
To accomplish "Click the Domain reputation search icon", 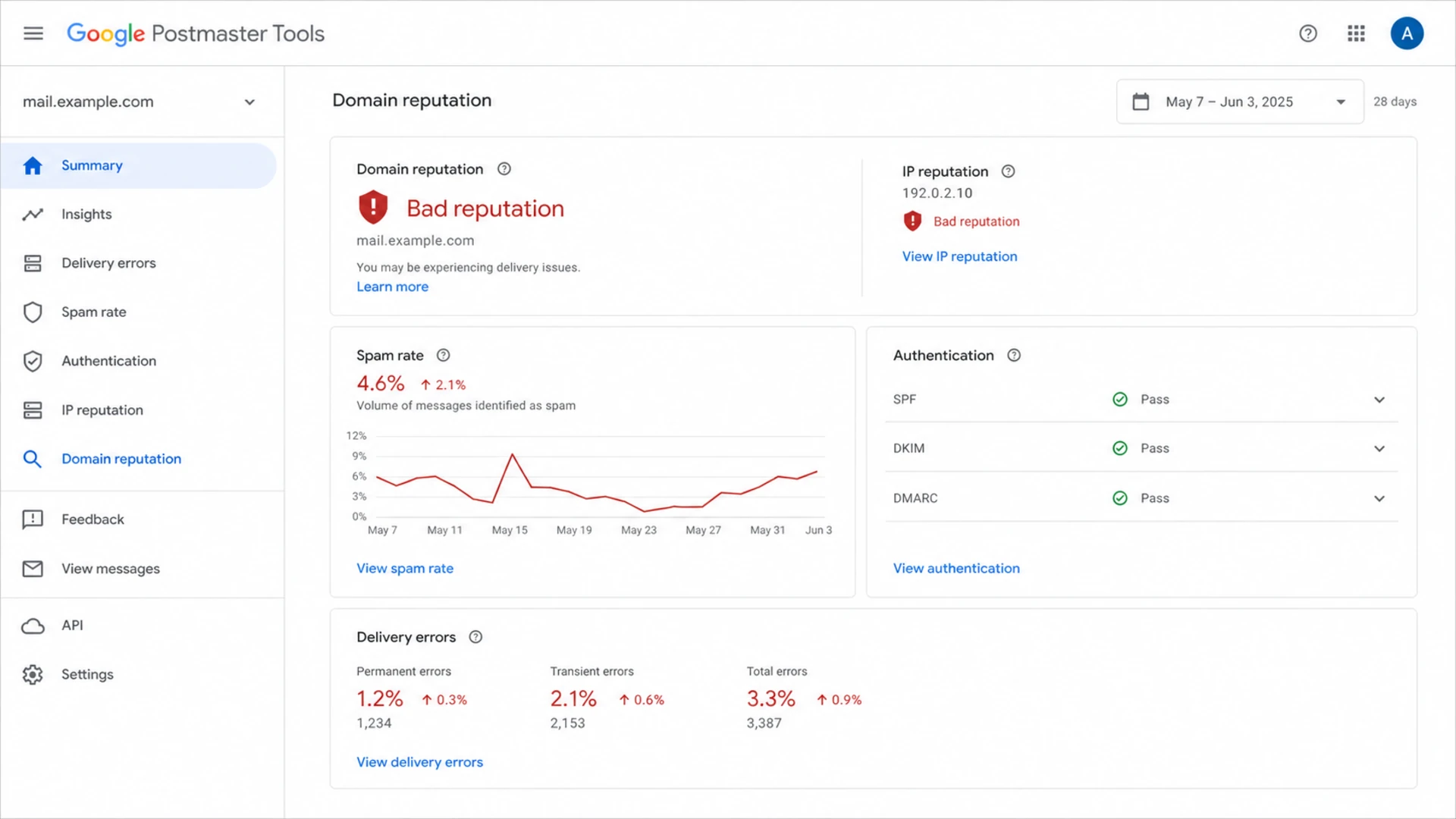I will point(33,459).
